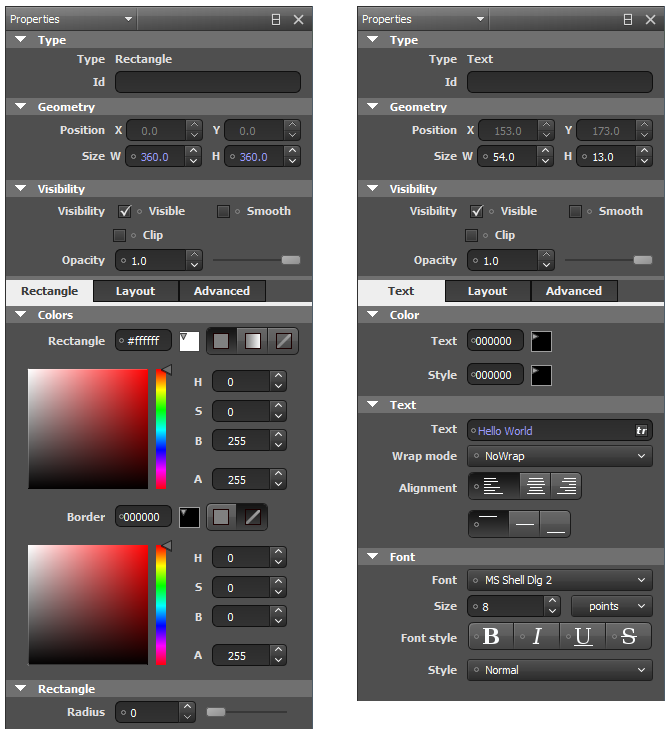Open translation tr icon in Text field
This screenshot has height=735, width=670.
[641, 430]
